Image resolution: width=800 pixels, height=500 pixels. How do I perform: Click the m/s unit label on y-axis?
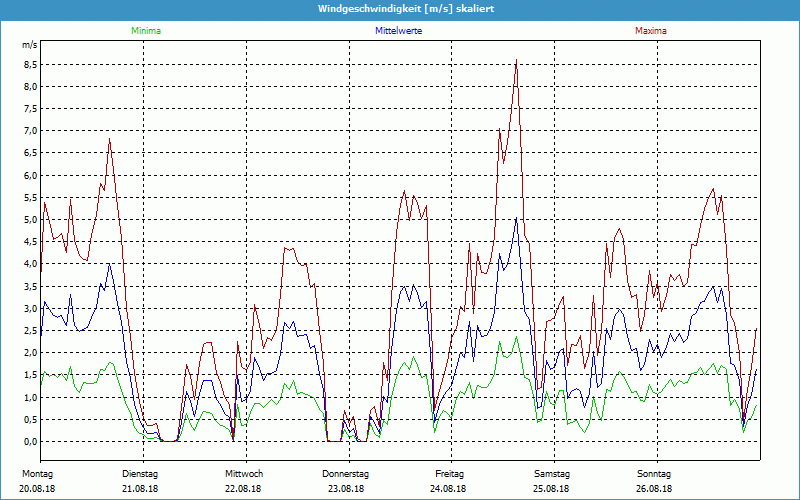coord(30,45)
